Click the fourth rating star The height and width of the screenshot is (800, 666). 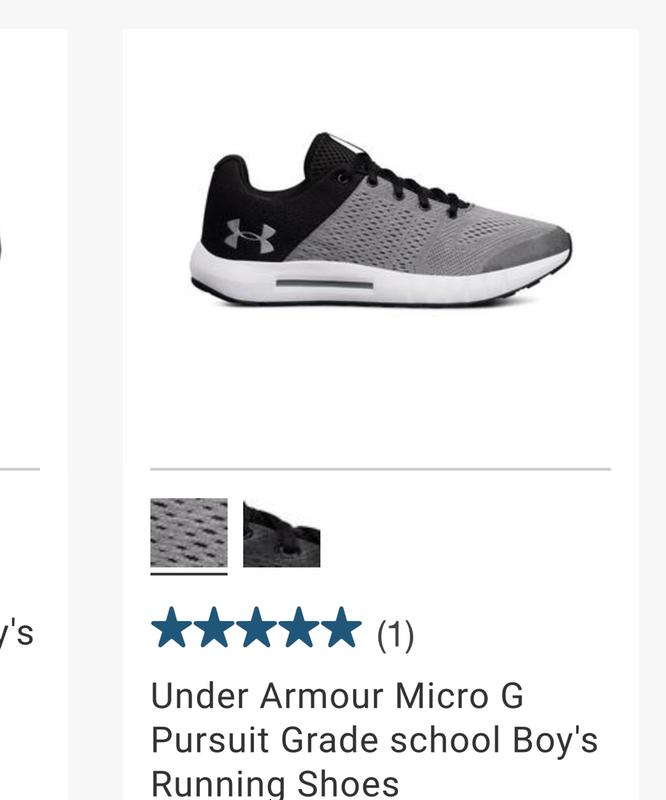coord(299,628)
